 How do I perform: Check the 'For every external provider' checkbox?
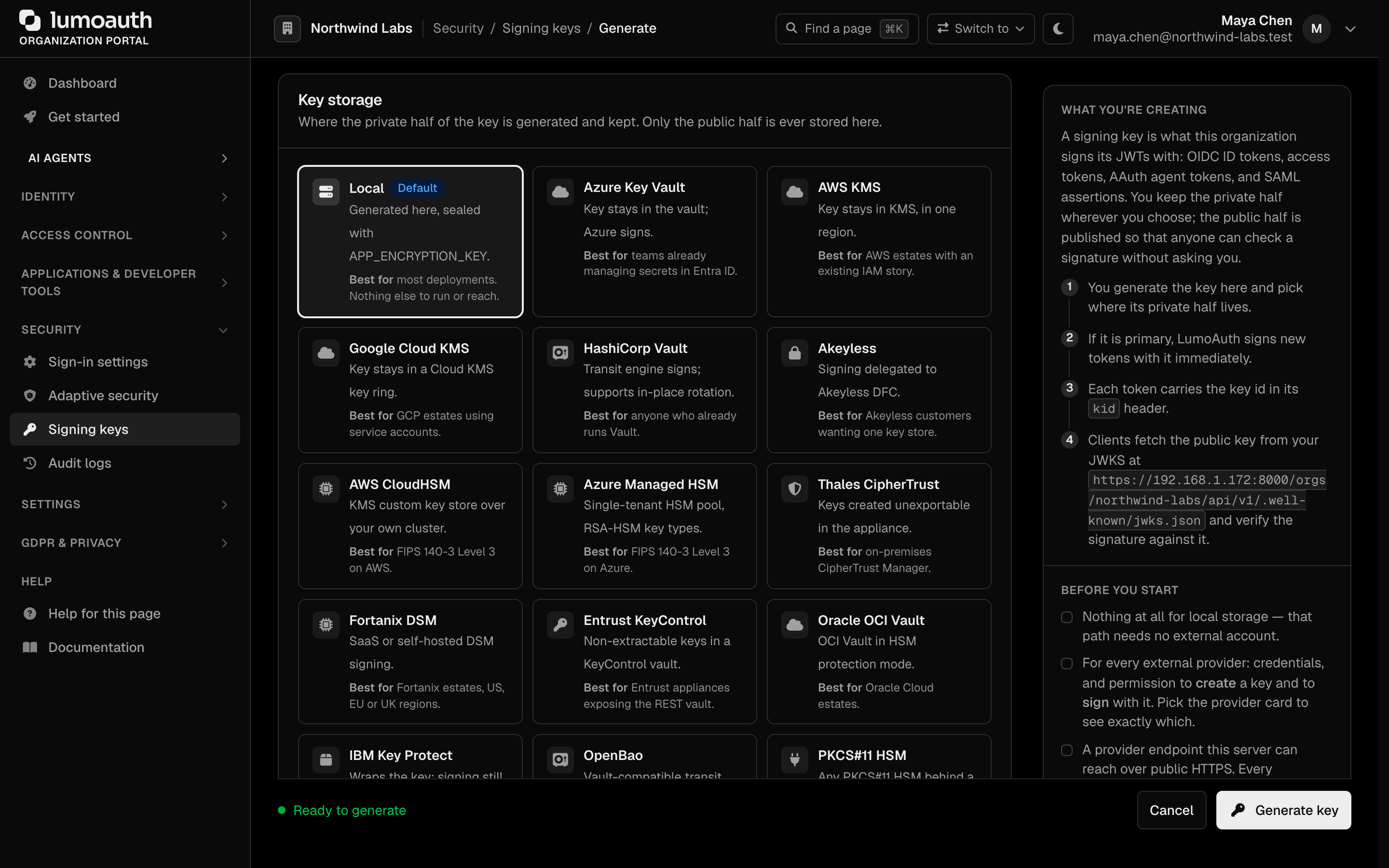(x=1067, y=664)
